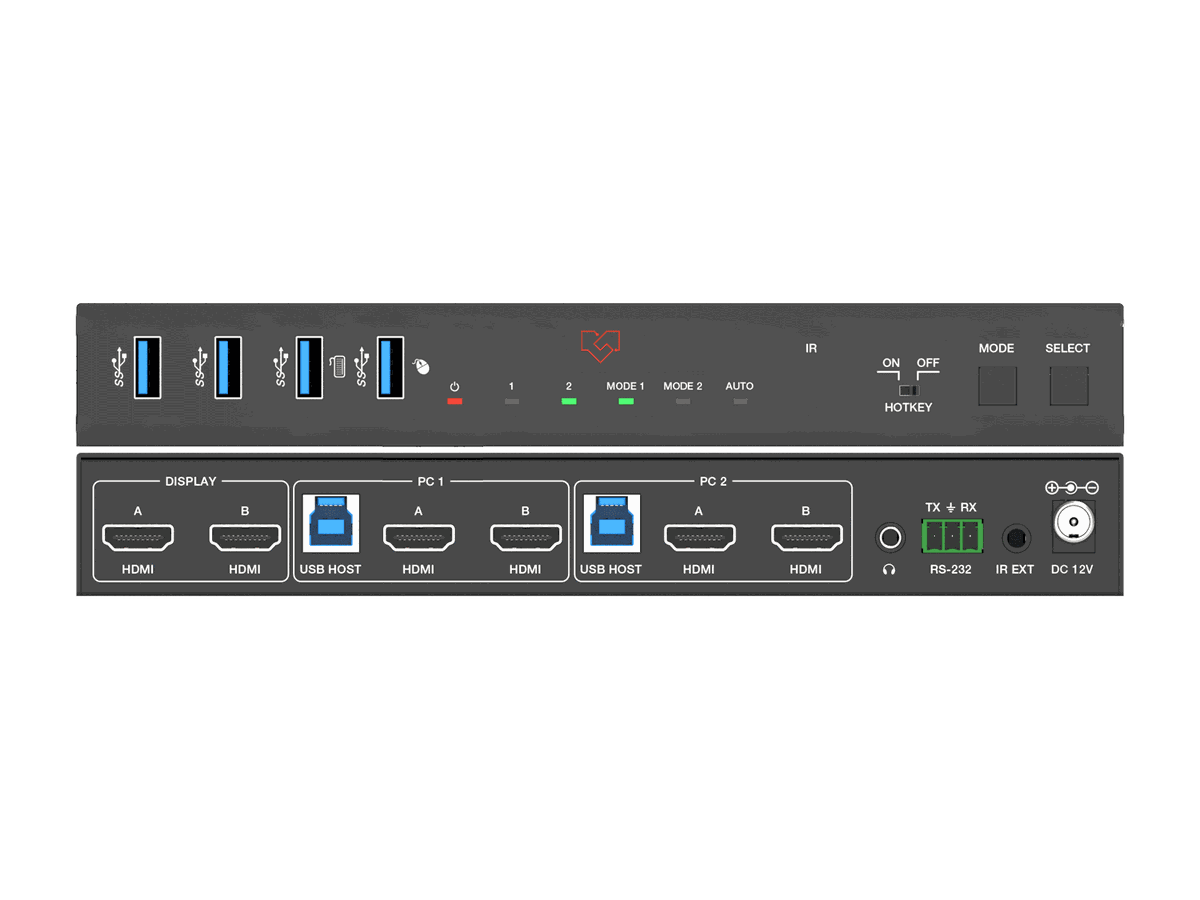1200x900 pixels.
Task: Click the DC 12V power connector
Action: coord(1073,526)
